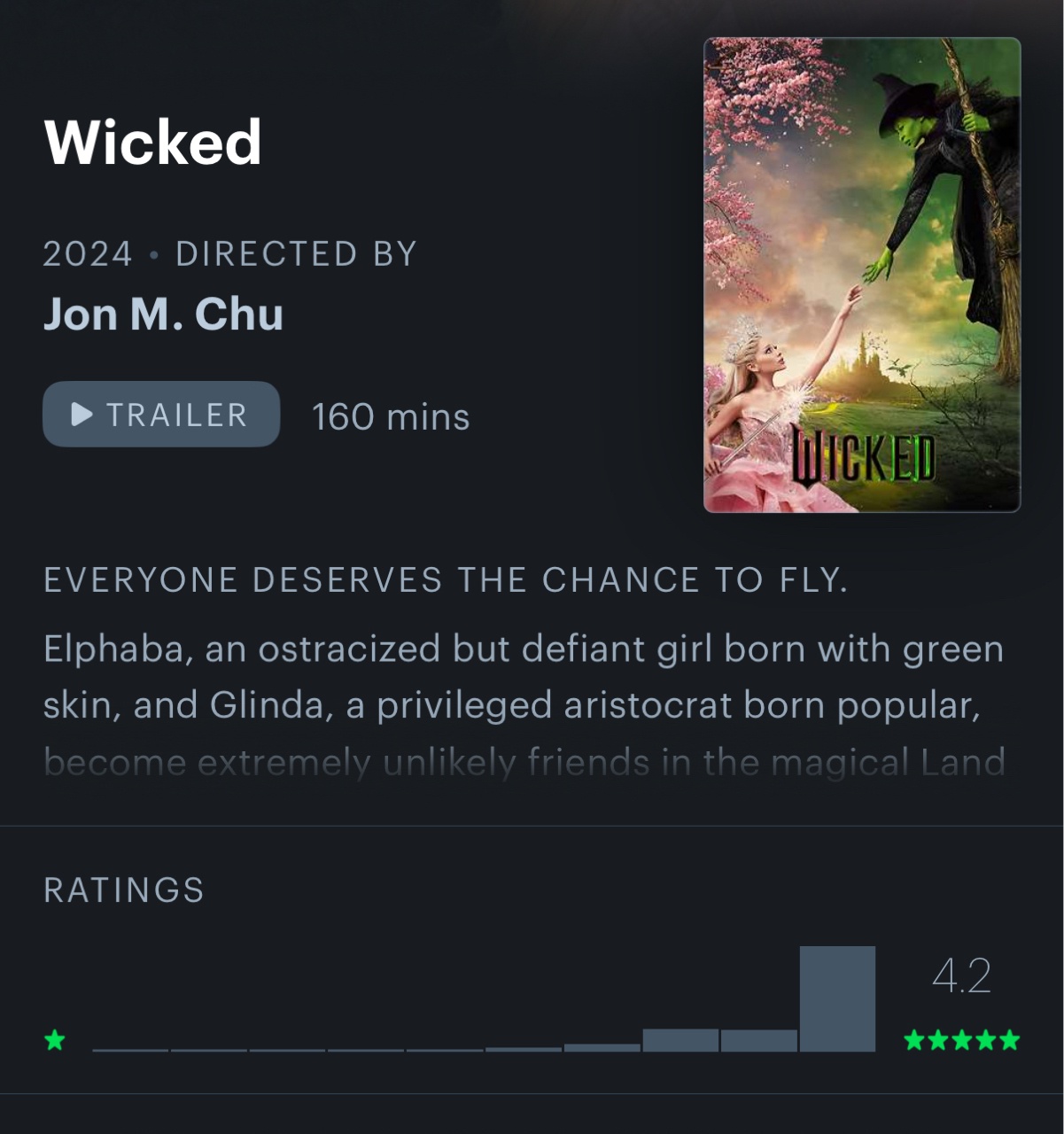Screen dimensions: 1064x1134
Task: Select the four-star histogram bar
Action: (680, 1040)
